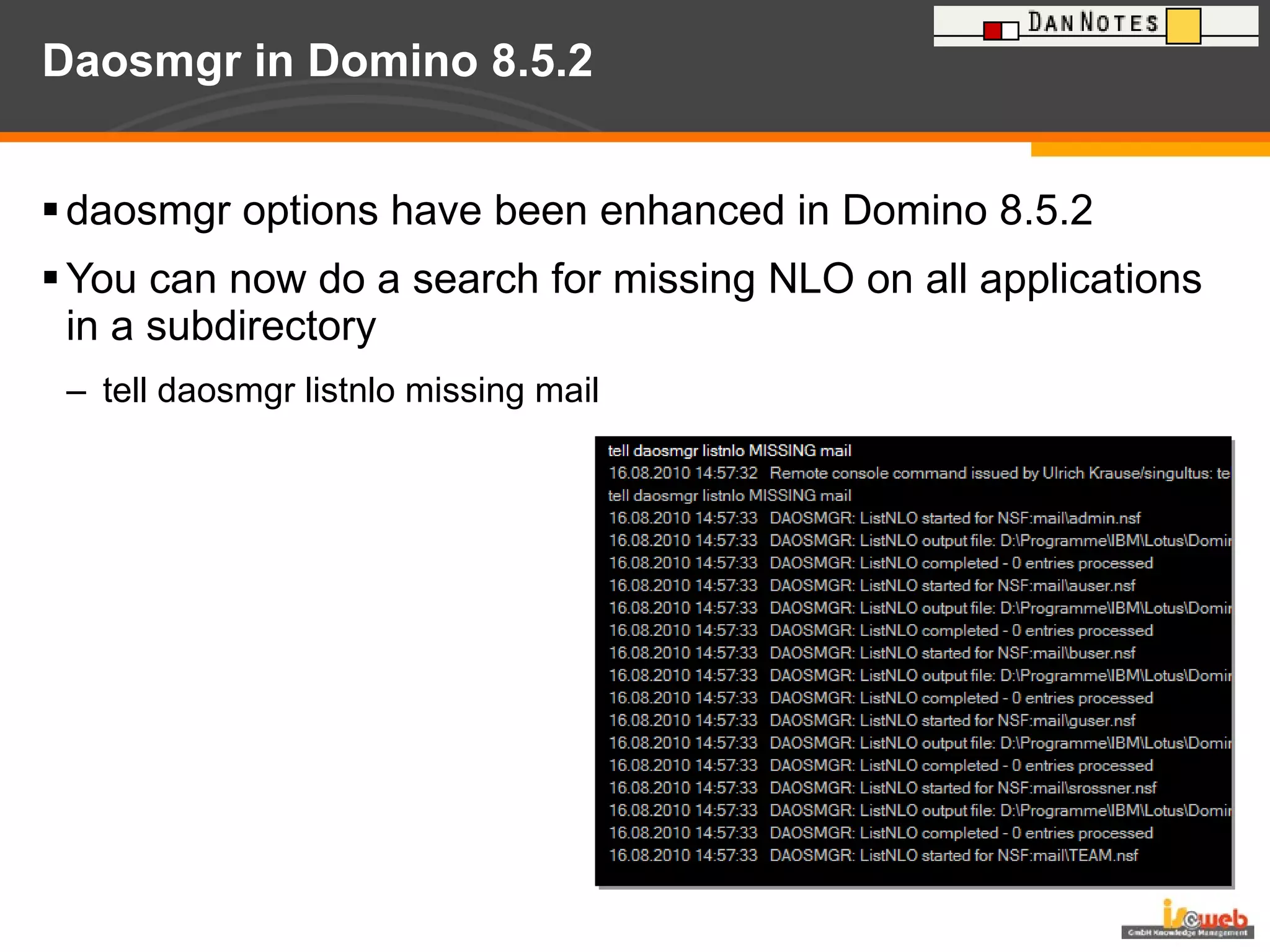Image resolution: width=1270 pixels, height=952 pixels.
Task: Click the 'ListNLO output file' line under guser.nsf
Action: 920,743
